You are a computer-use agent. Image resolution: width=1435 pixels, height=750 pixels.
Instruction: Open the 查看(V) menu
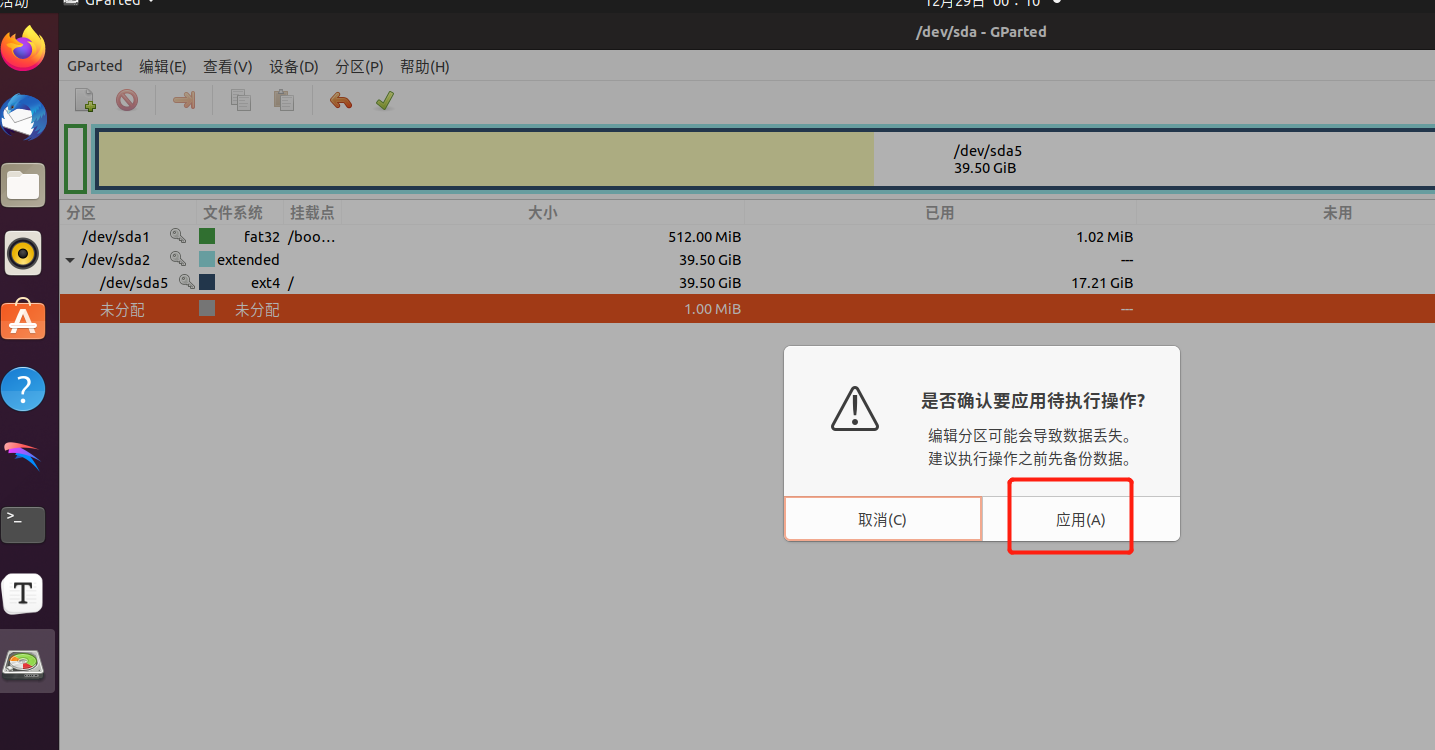(x=227, y=67)
